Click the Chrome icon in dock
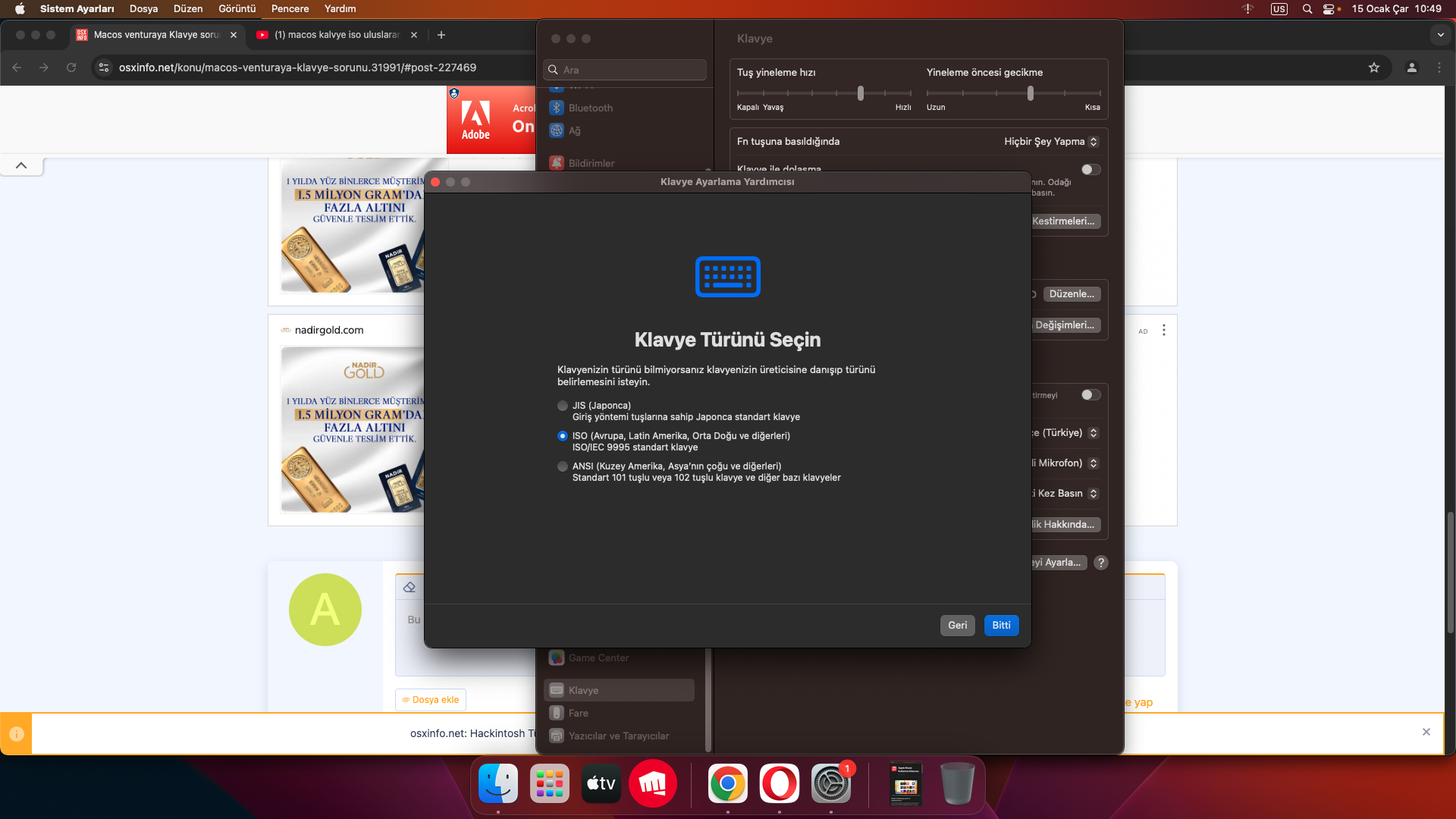 (728, 783)
